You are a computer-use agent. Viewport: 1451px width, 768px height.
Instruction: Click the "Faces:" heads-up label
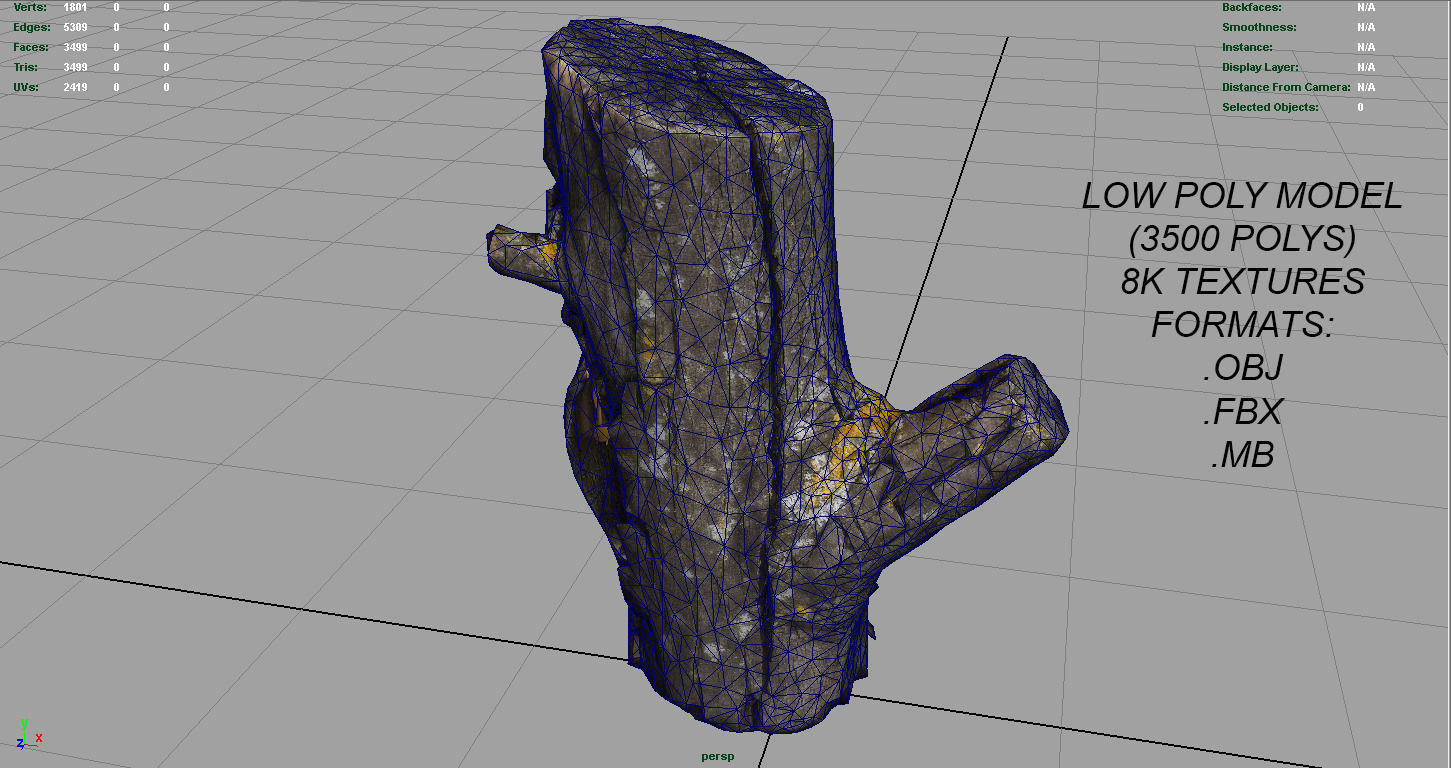pos(32,47)
